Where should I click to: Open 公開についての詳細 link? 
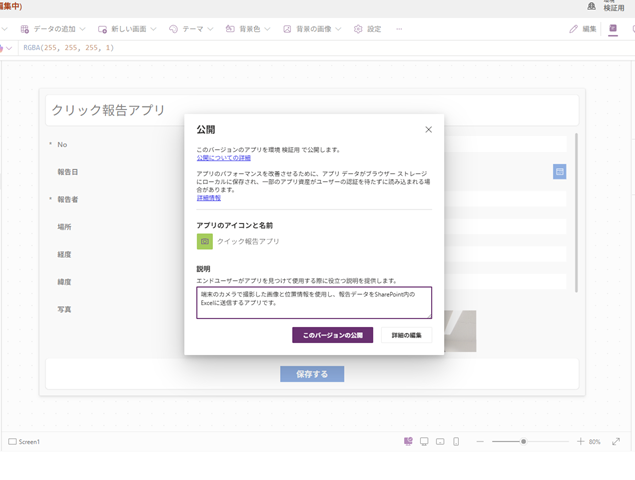[223, 158]
